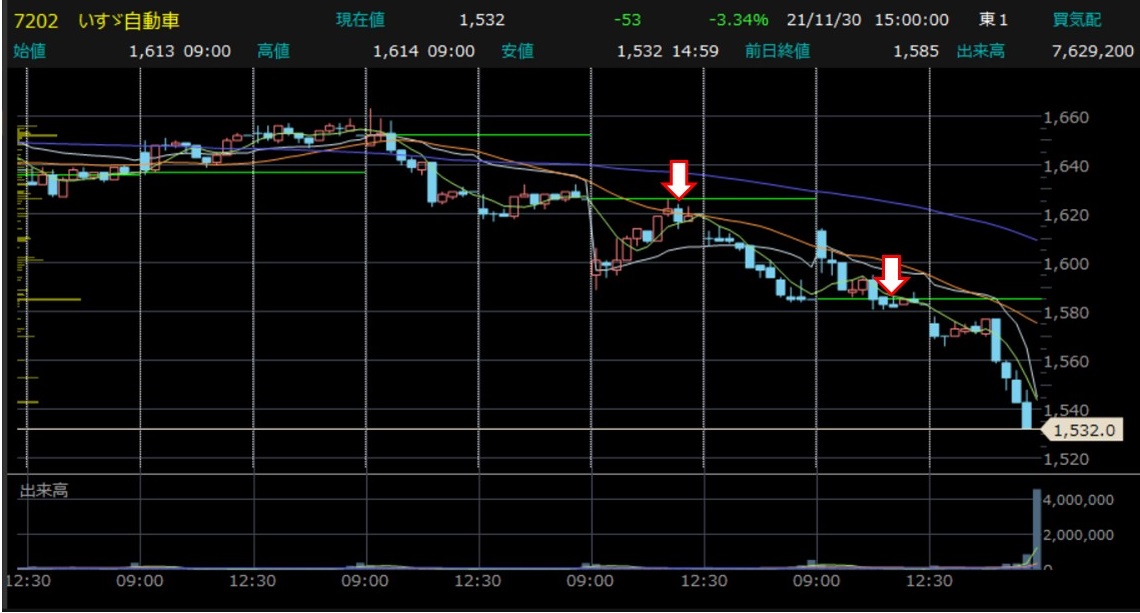Click the current price tag 1,532.0
Screen dimensions: 1140x613
tap(1083, 430)
